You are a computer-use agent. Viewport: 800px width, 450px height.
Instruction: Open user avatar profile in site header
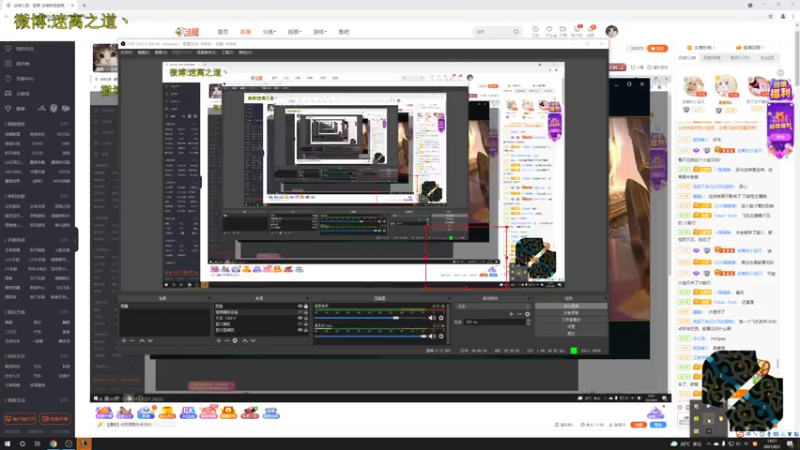612,32
